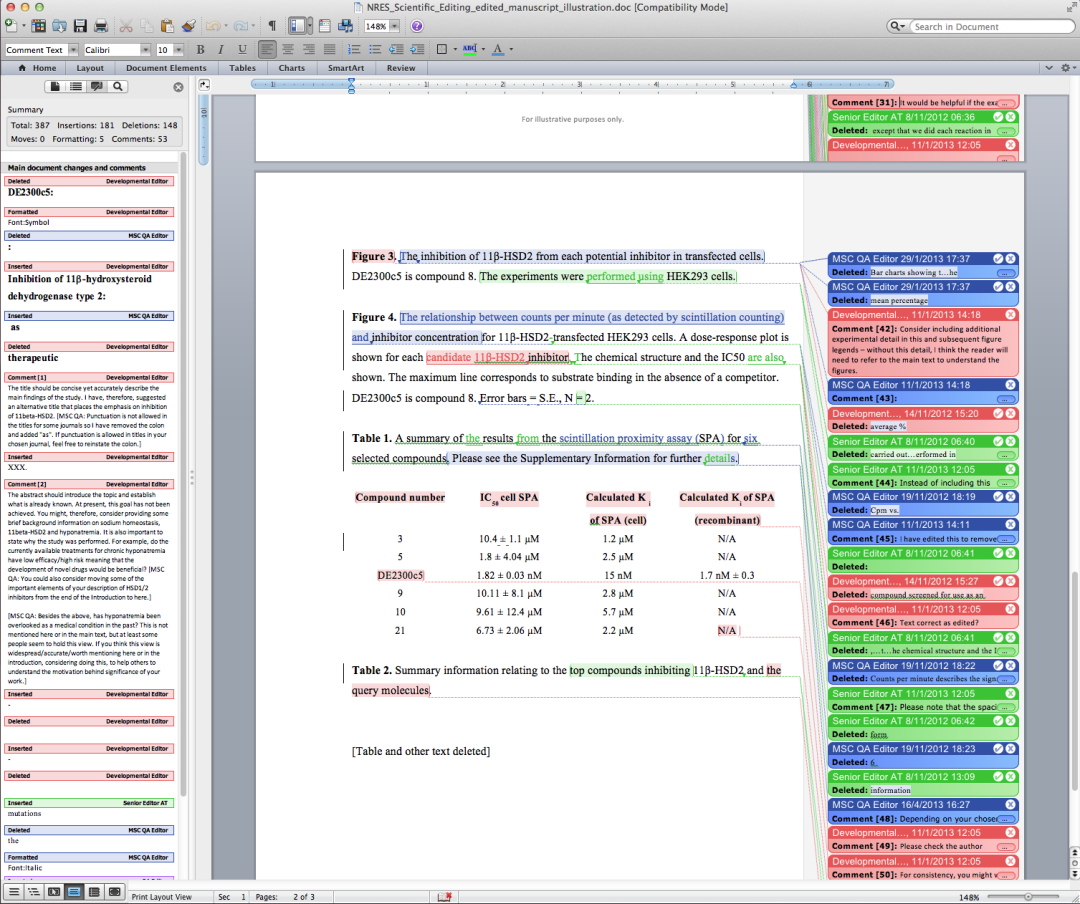1080x904 pixels.
Task: Click the ruler tab selector button
Action: click(x=204, y=85)
